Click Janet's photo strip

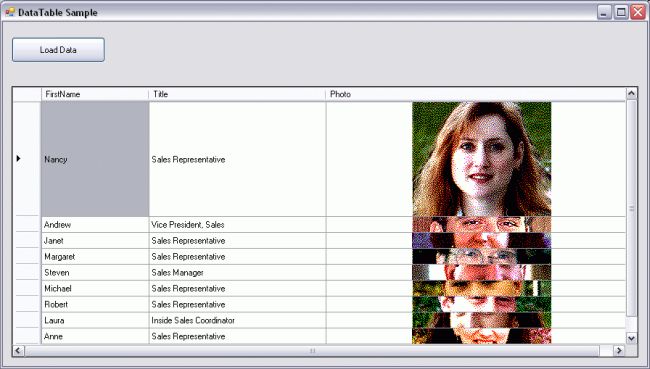click(x=482, y=241)
